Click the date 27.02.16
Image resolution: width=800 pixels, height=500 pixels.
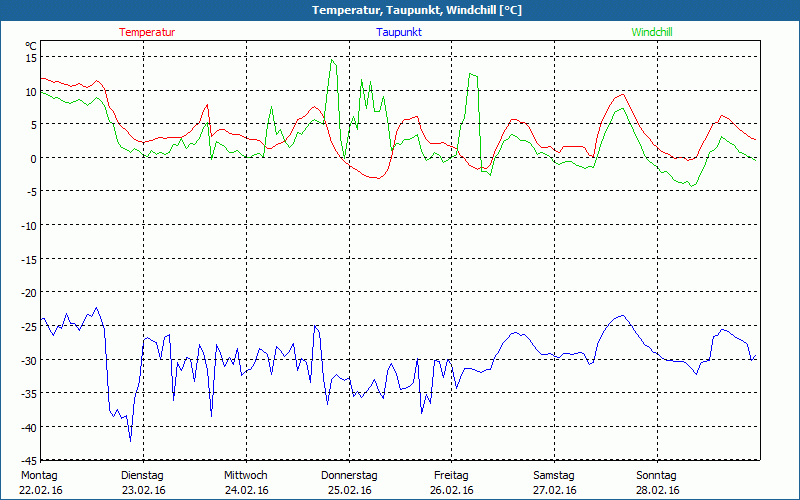(x=555, y=490)
